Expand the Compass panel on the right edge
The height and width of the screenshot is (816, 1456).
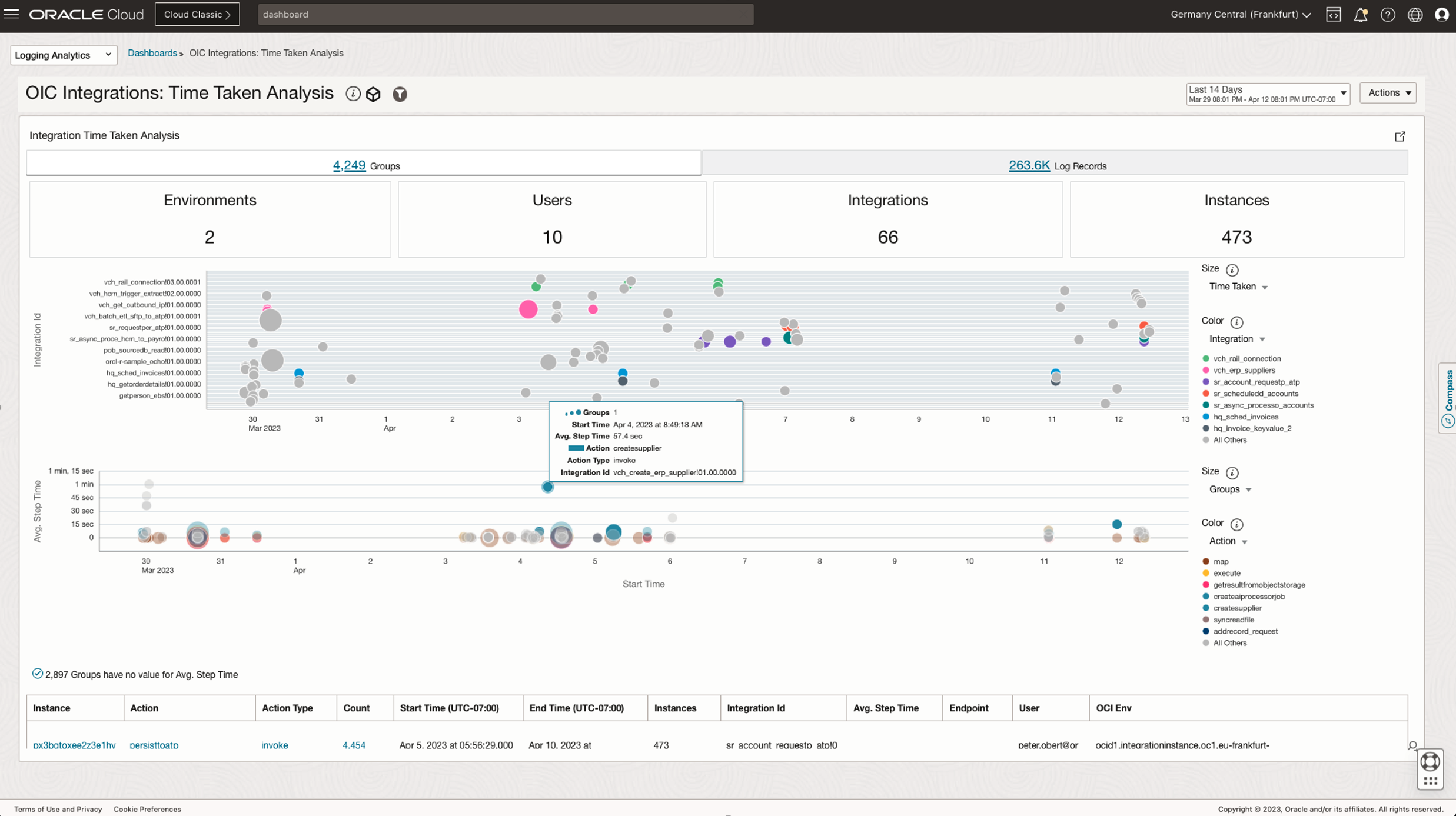click(1448, 398)
